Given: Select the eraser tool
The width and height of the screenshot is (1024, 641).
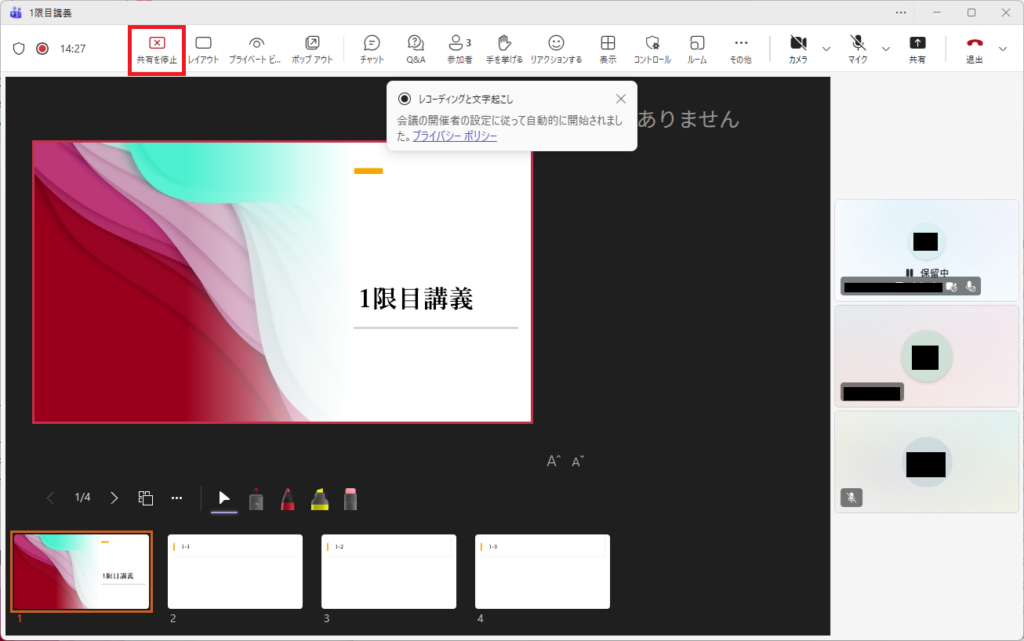Looking at the screenshot, I should point(350,498).
